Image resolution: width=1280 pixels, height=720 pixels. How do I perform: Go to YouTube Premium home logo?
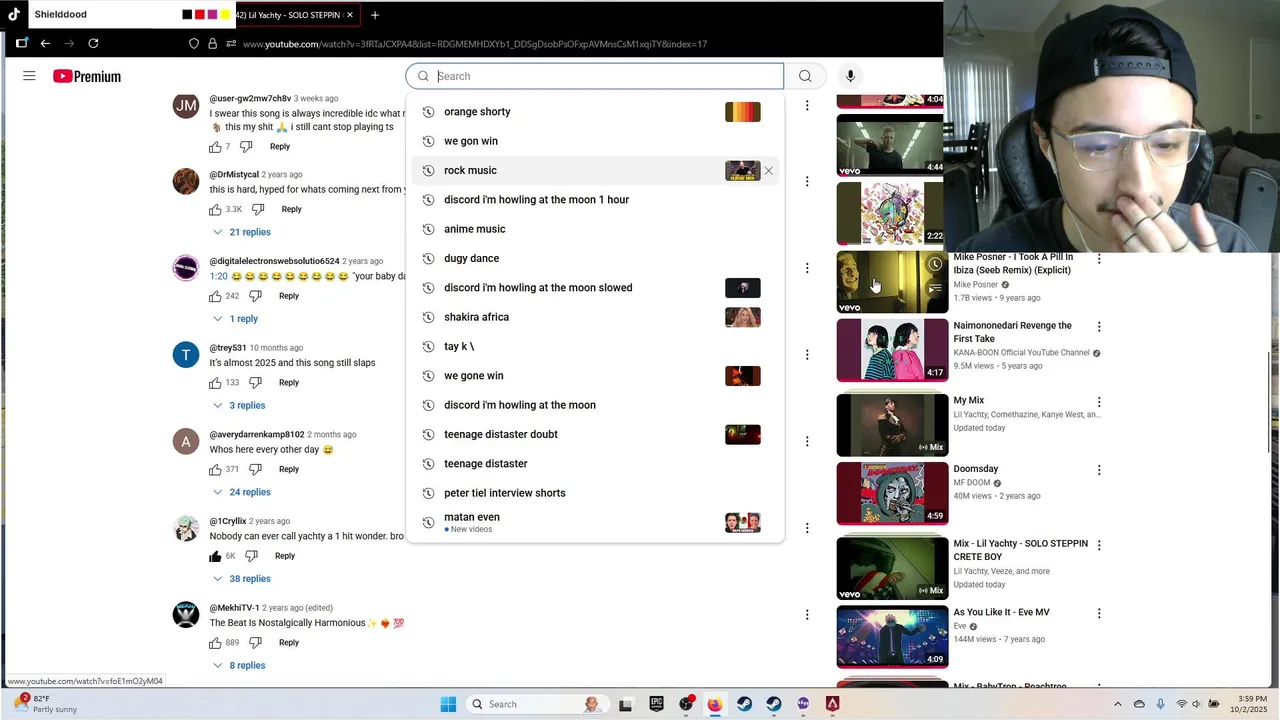pyautogui.click(x=87, y=76)
